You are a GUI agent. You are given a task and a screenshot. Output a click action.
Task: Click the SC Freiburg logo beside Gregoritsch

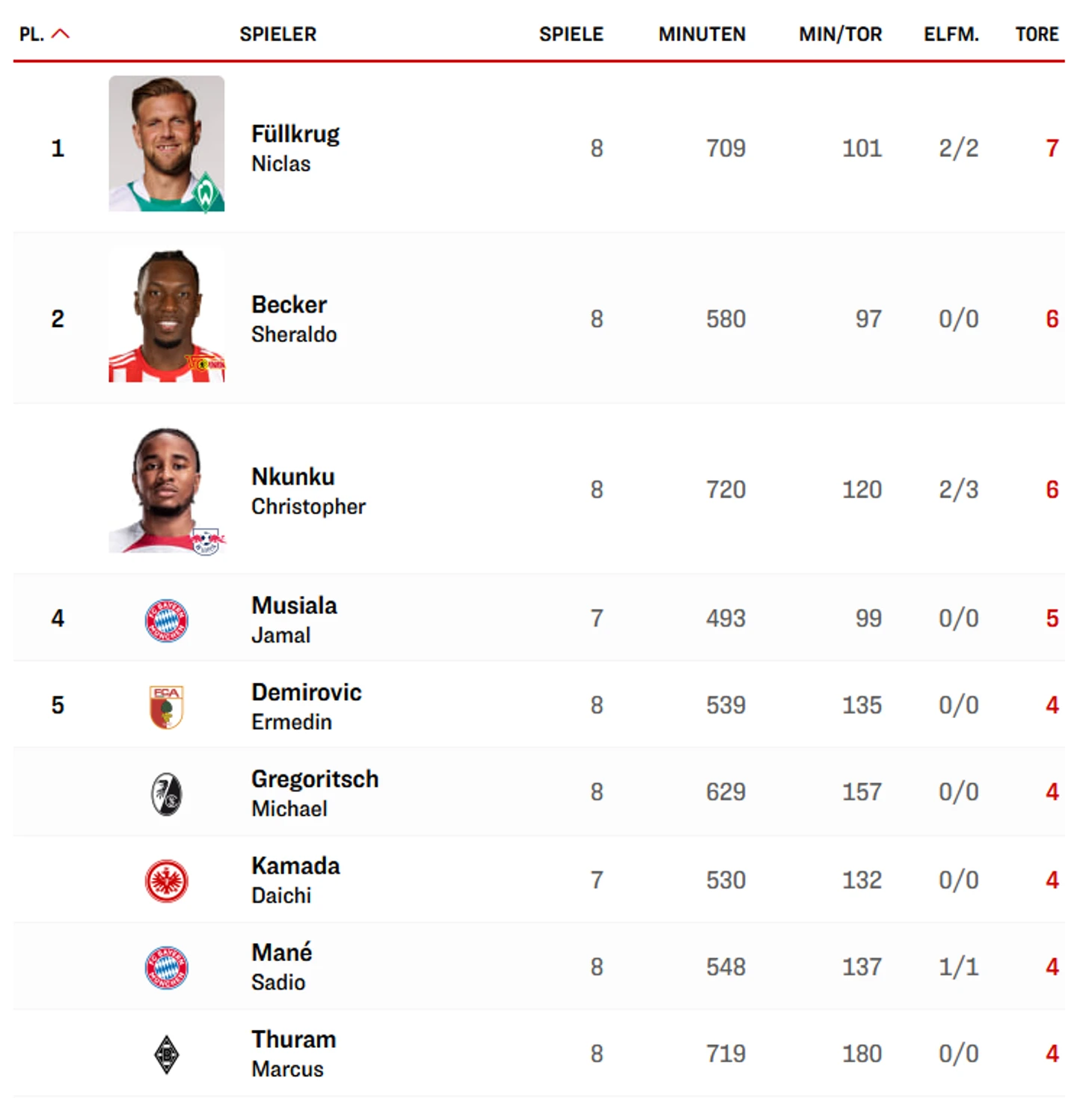[166, 794]
